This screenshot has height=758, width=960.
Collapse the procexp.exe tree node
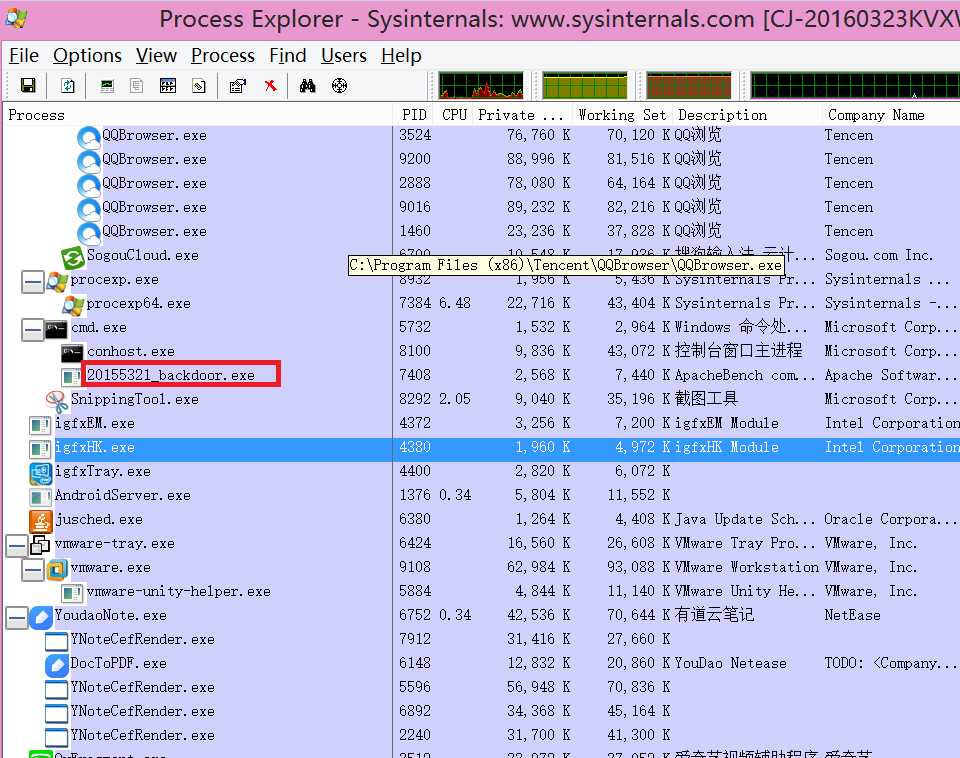pos(32,283)
